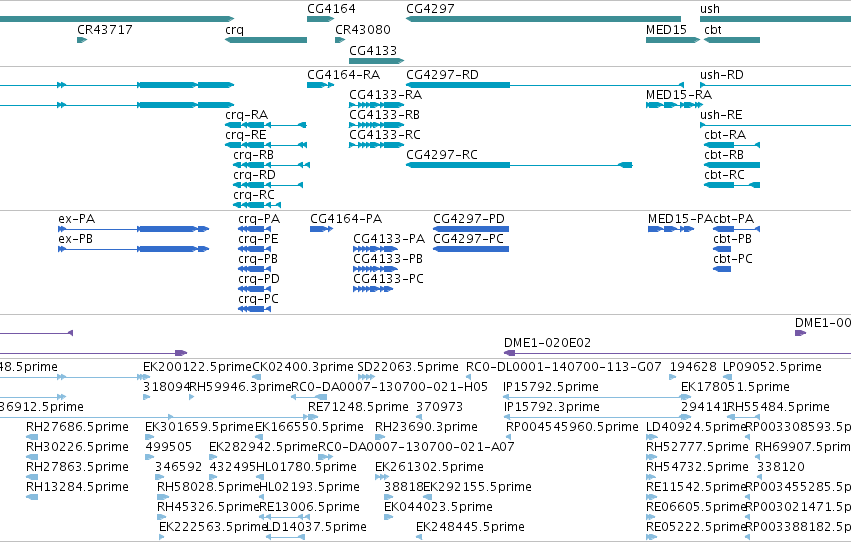Select the CG4133-PA protein

(x=375, y=249)
